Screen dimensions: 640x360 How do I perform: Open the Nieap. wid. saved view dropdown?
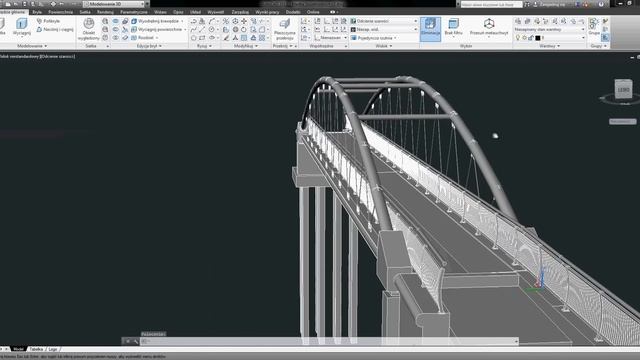(384, 29)
